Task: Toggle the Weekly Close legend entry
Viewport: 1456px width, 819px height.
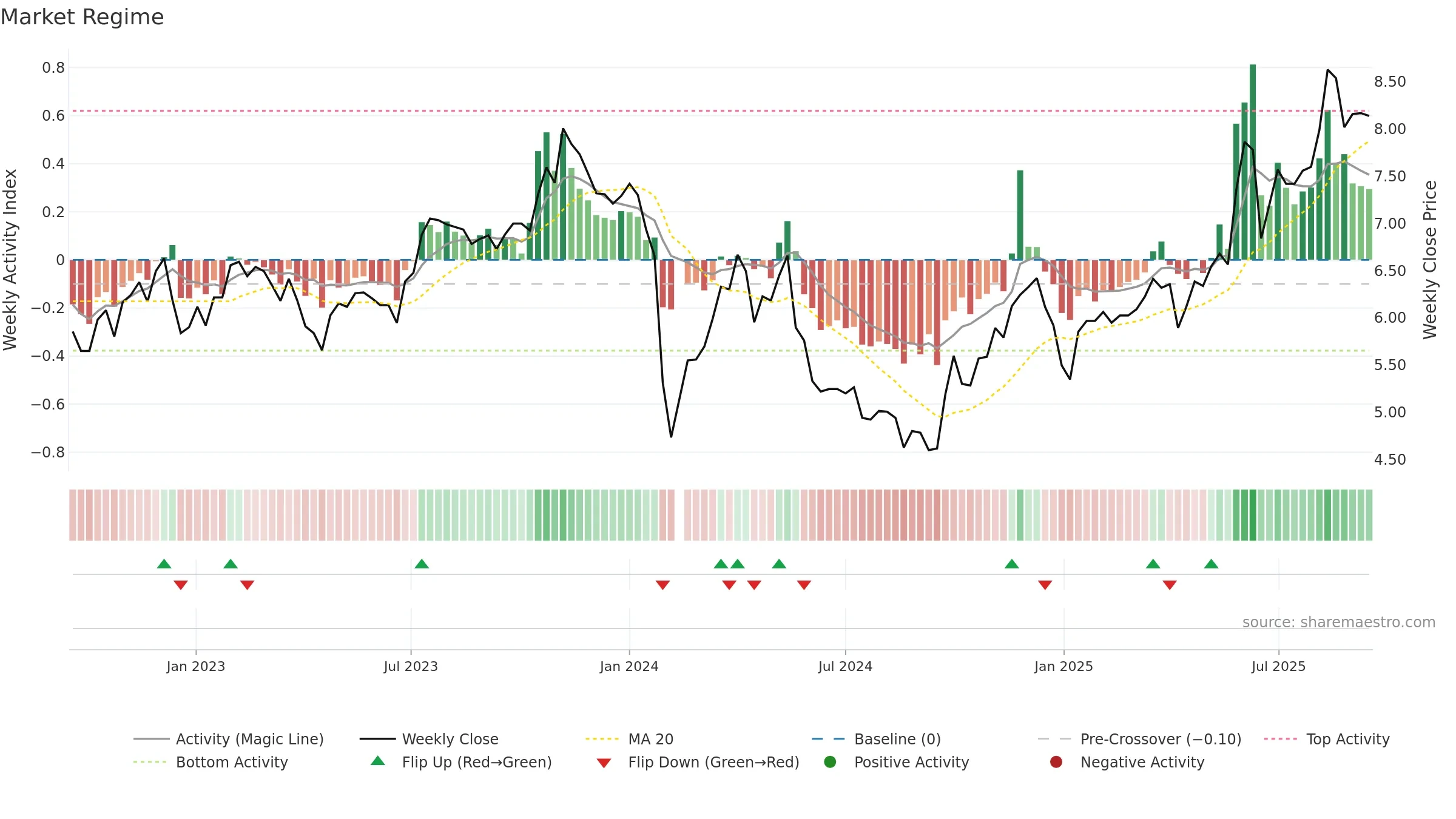Action: [x=429, y=739]
